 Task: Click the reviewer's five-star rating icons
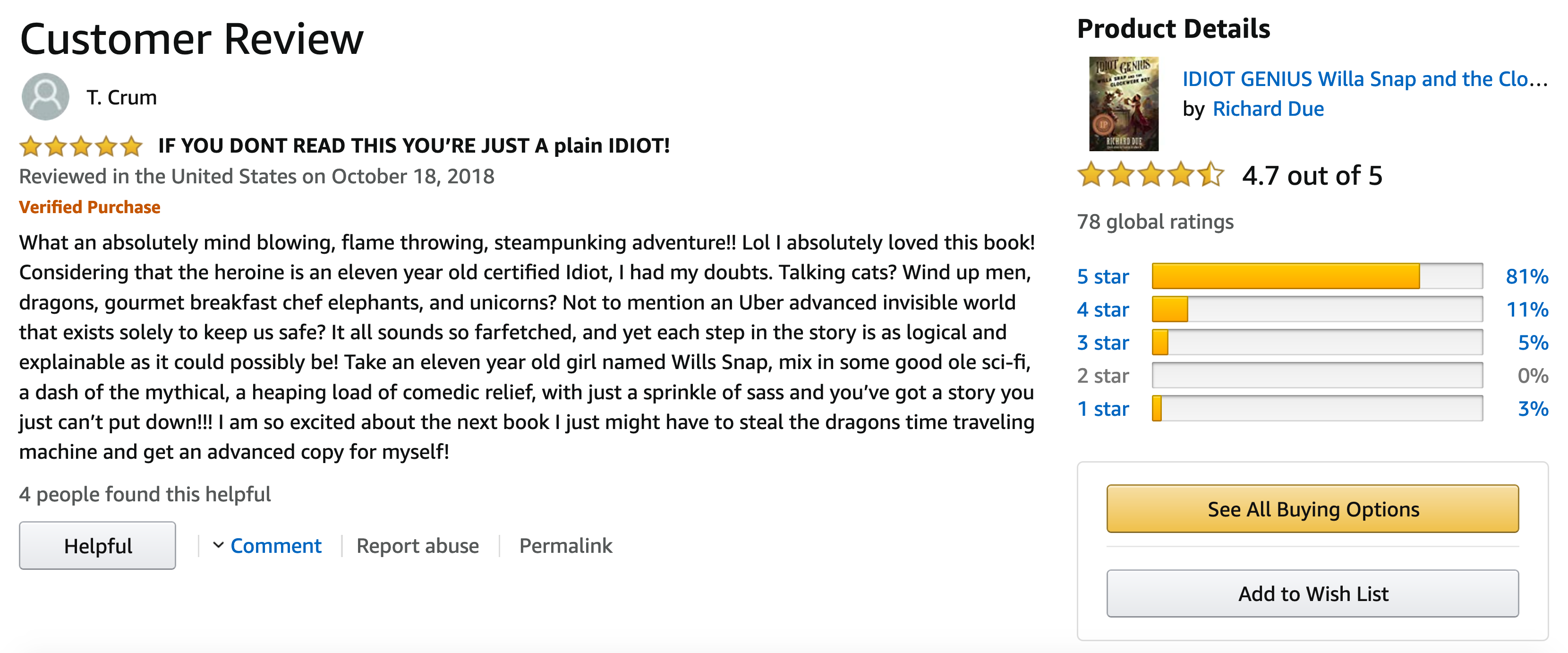pyautogui.click(x=80, y=146)
